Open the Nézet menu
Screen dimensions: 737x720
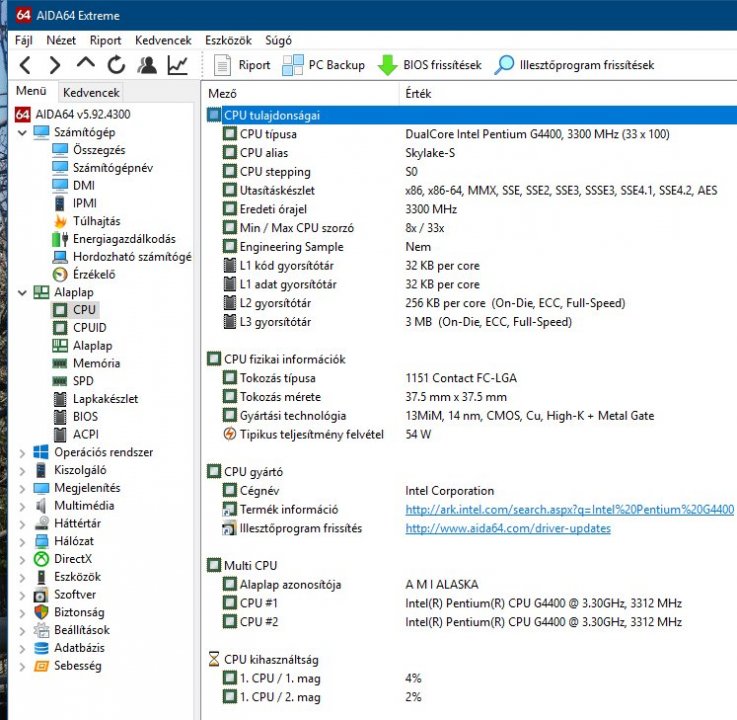(61, 40)
